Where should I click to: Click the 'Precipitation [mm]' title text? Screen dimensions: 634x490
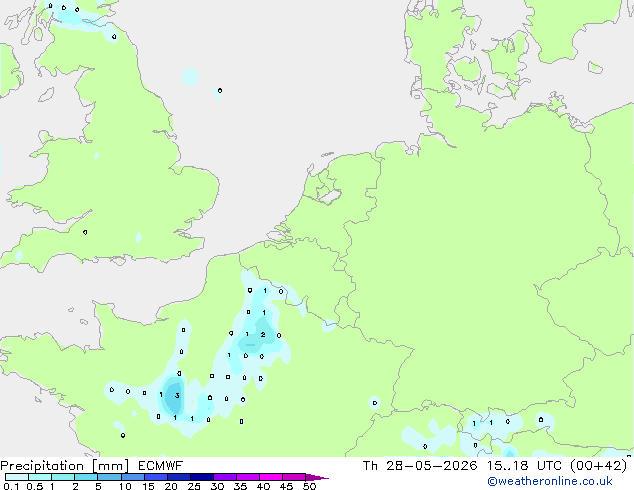pos(64,466)
